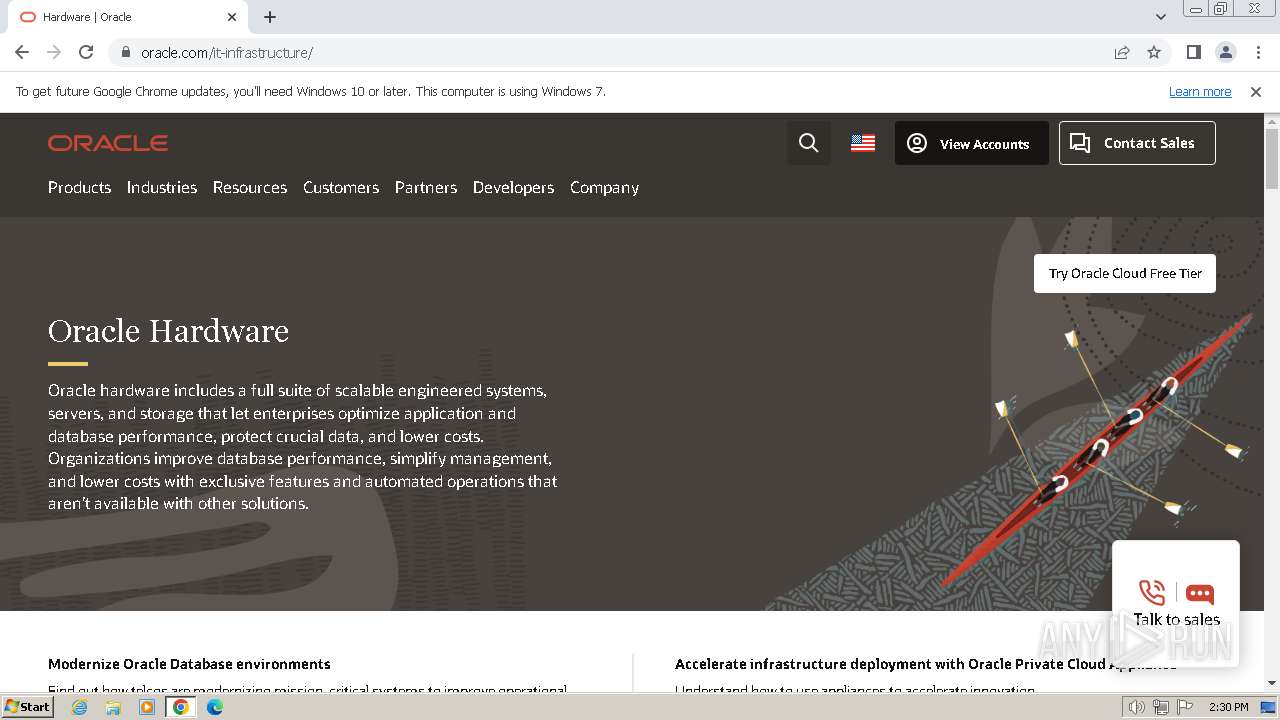Click the browser forward arrow

[x=54, y=52]
